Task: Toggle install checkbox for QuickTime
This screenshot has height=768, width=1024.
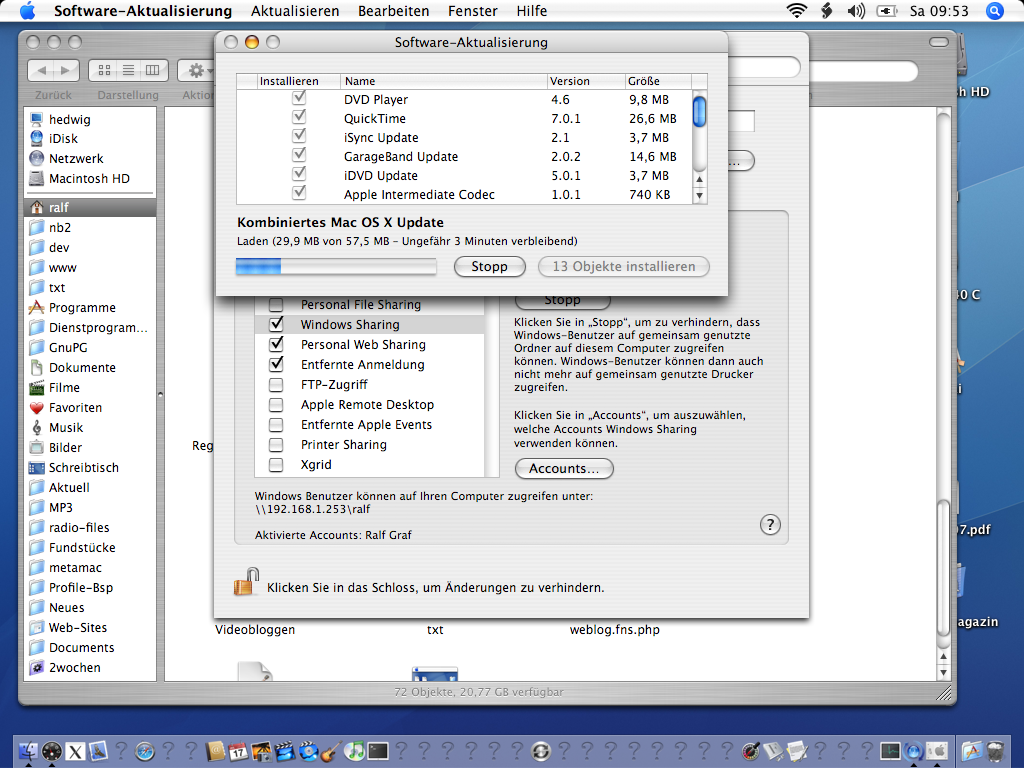Action: point(299,117)
